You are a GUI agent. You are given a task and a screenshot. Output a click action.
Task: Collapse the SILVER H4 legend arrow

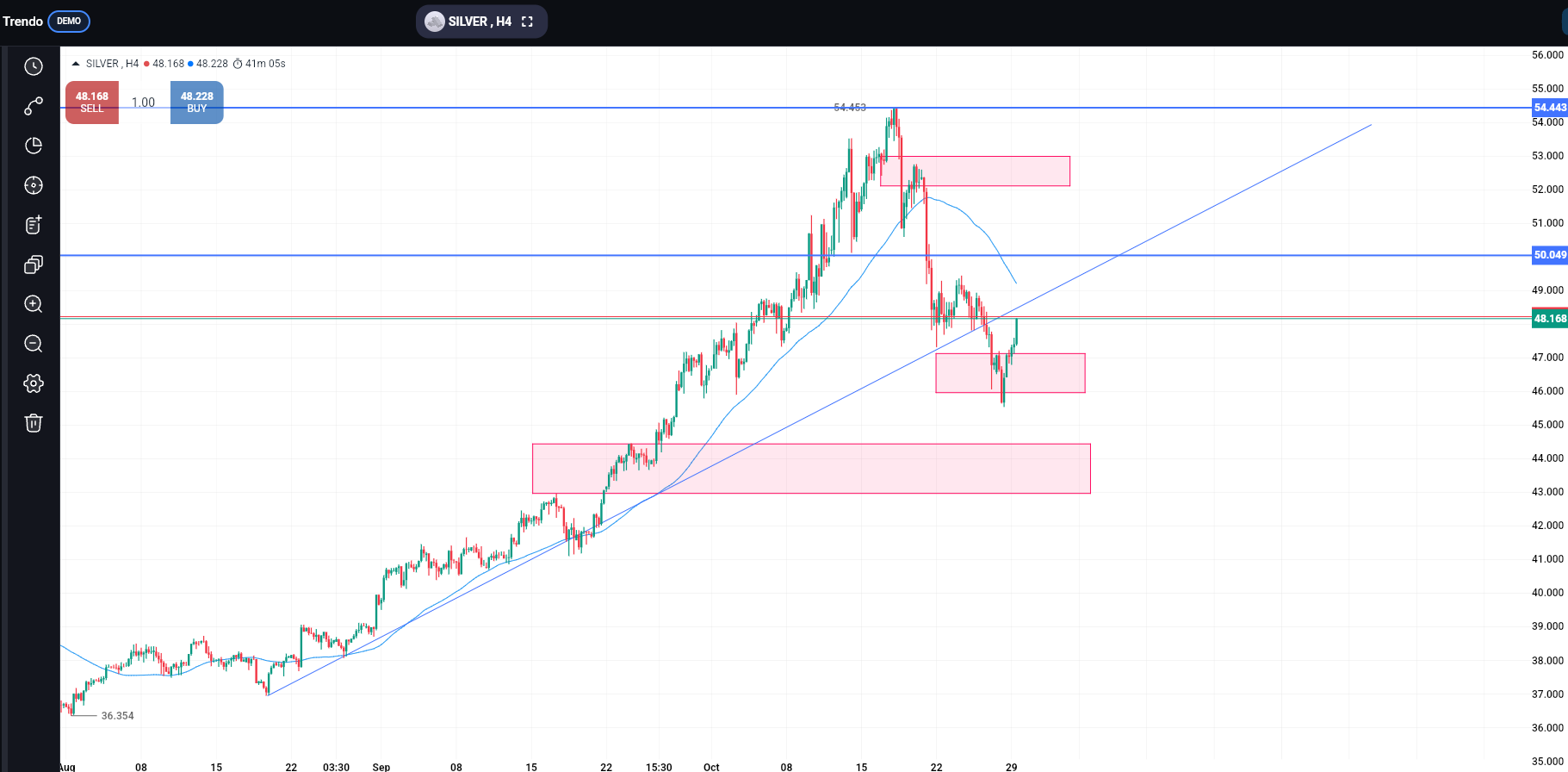click(76, 64)
